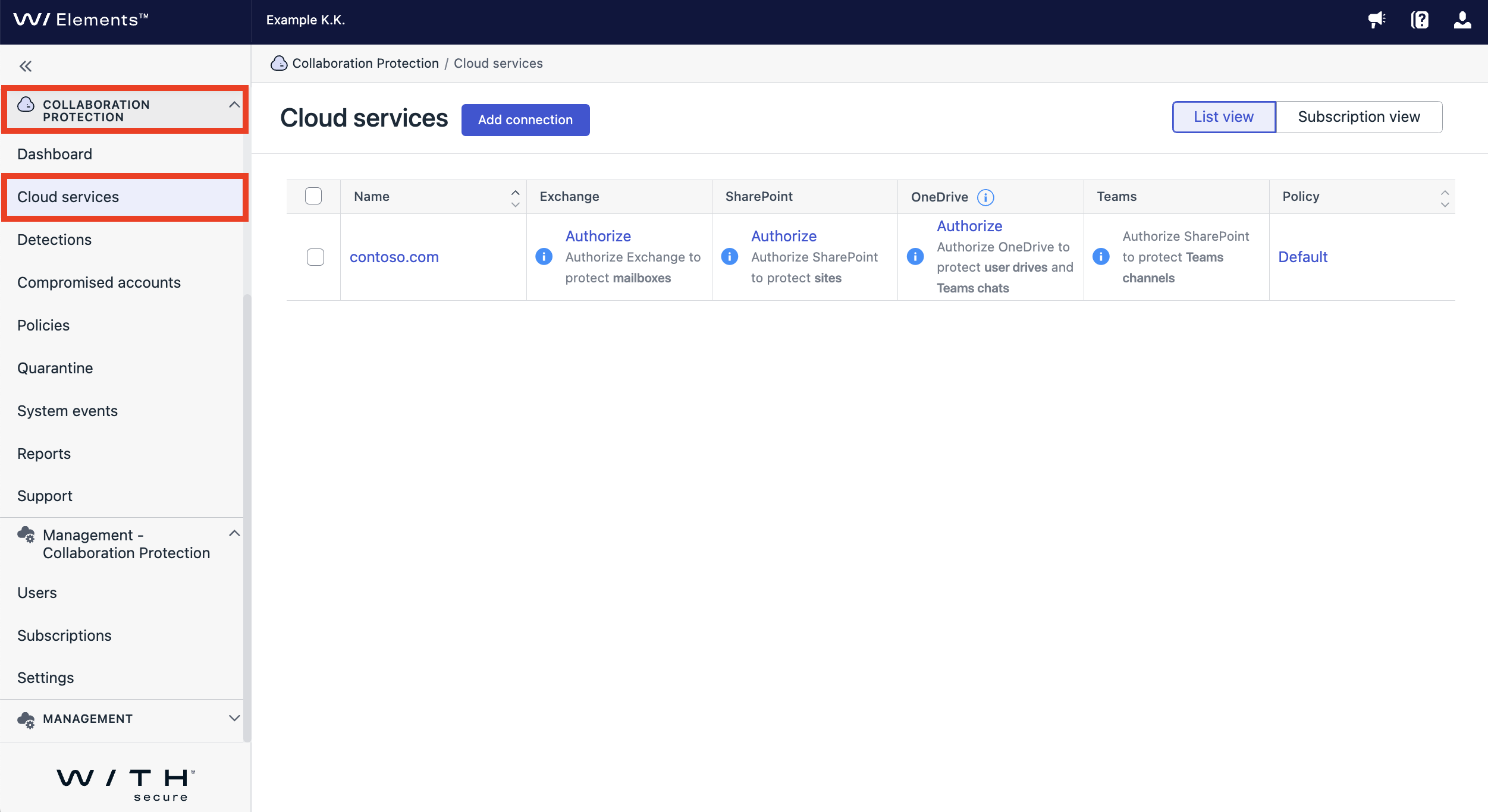Image resolution: width=1488 pixels, height=812 pixels.
Task: Click the Collaboration Protection cloud icon in sidebar
Action: point(26,105)
